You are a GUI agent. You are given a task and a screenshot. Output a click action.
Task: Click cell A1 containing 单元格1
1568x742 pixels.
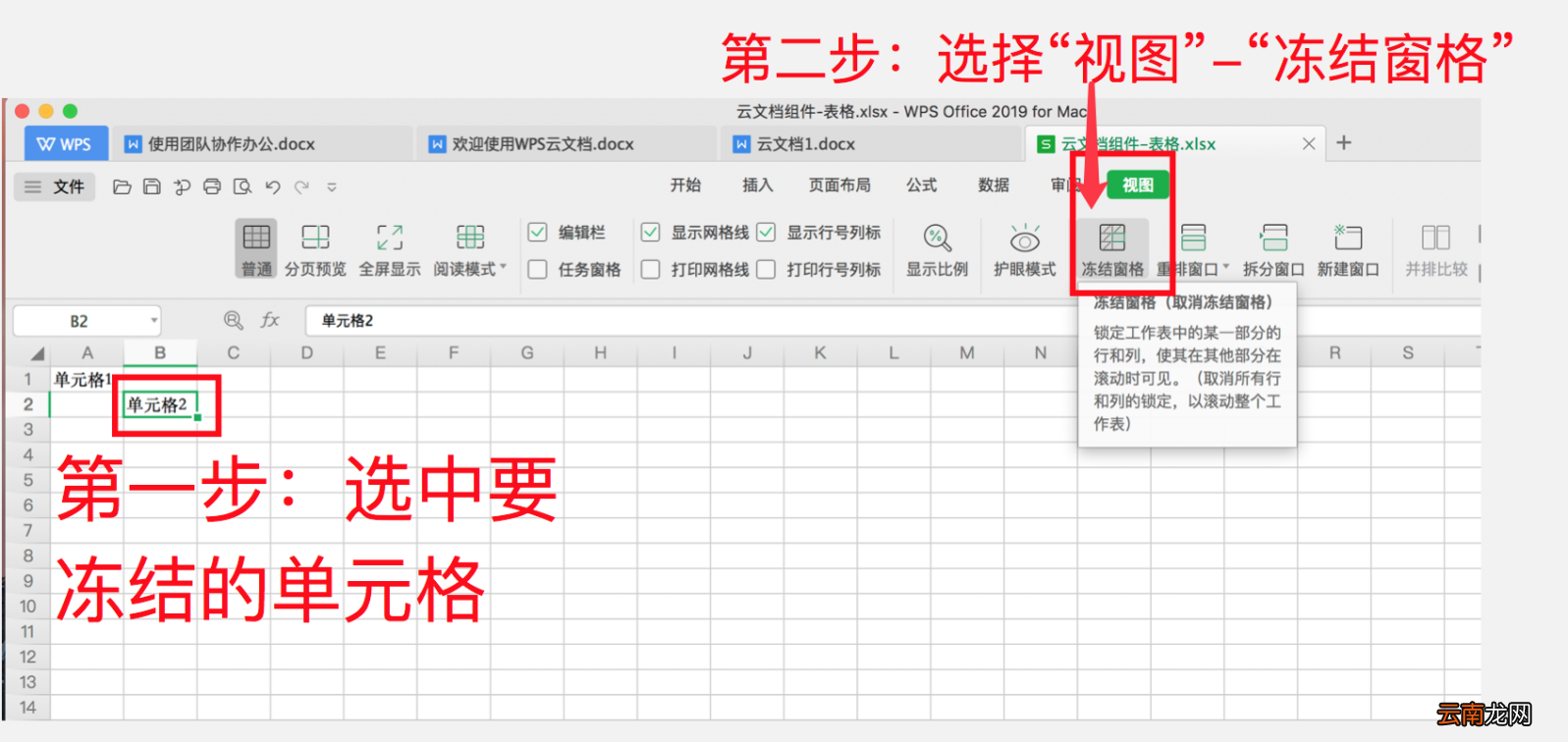point(87,379)
